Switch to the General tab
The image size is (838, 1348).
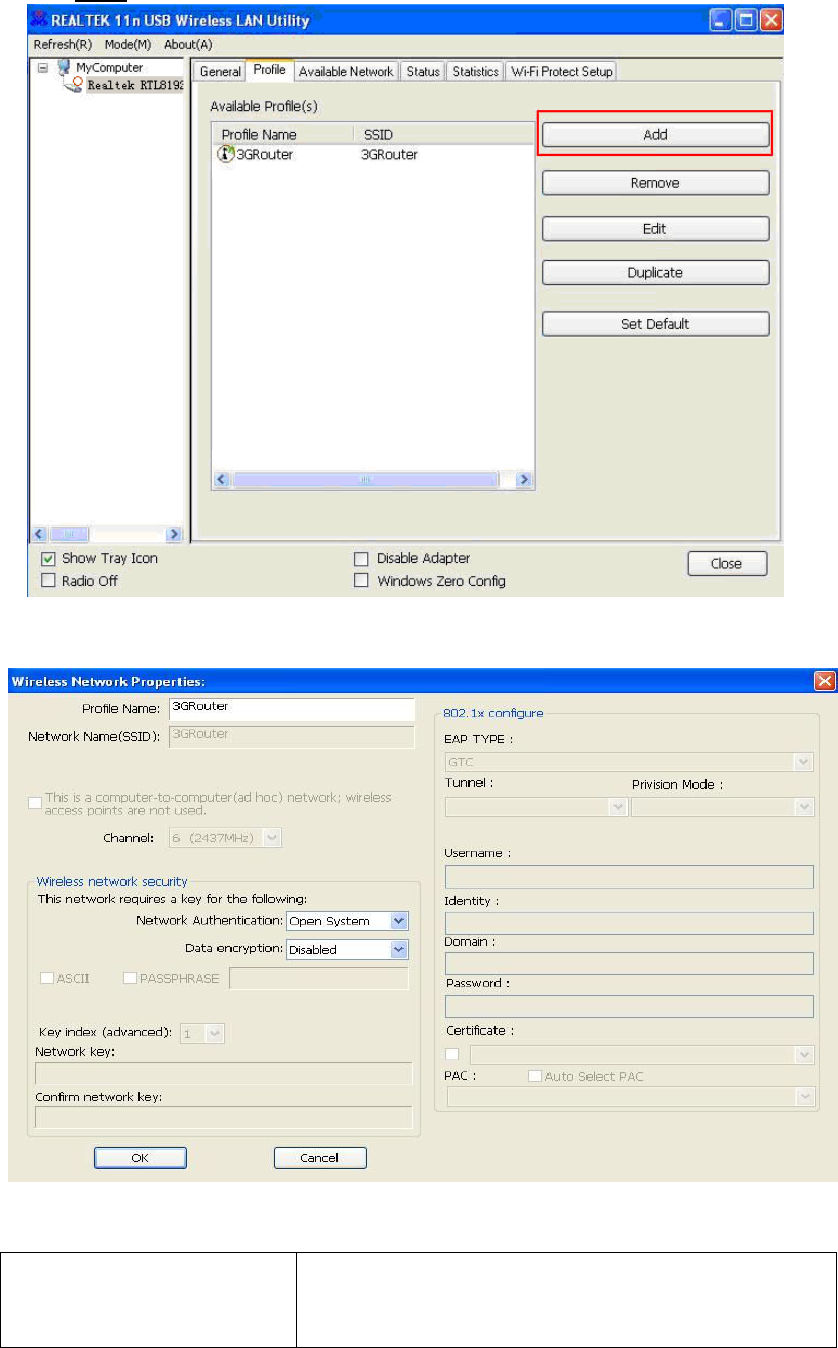(x=220, y=71)
